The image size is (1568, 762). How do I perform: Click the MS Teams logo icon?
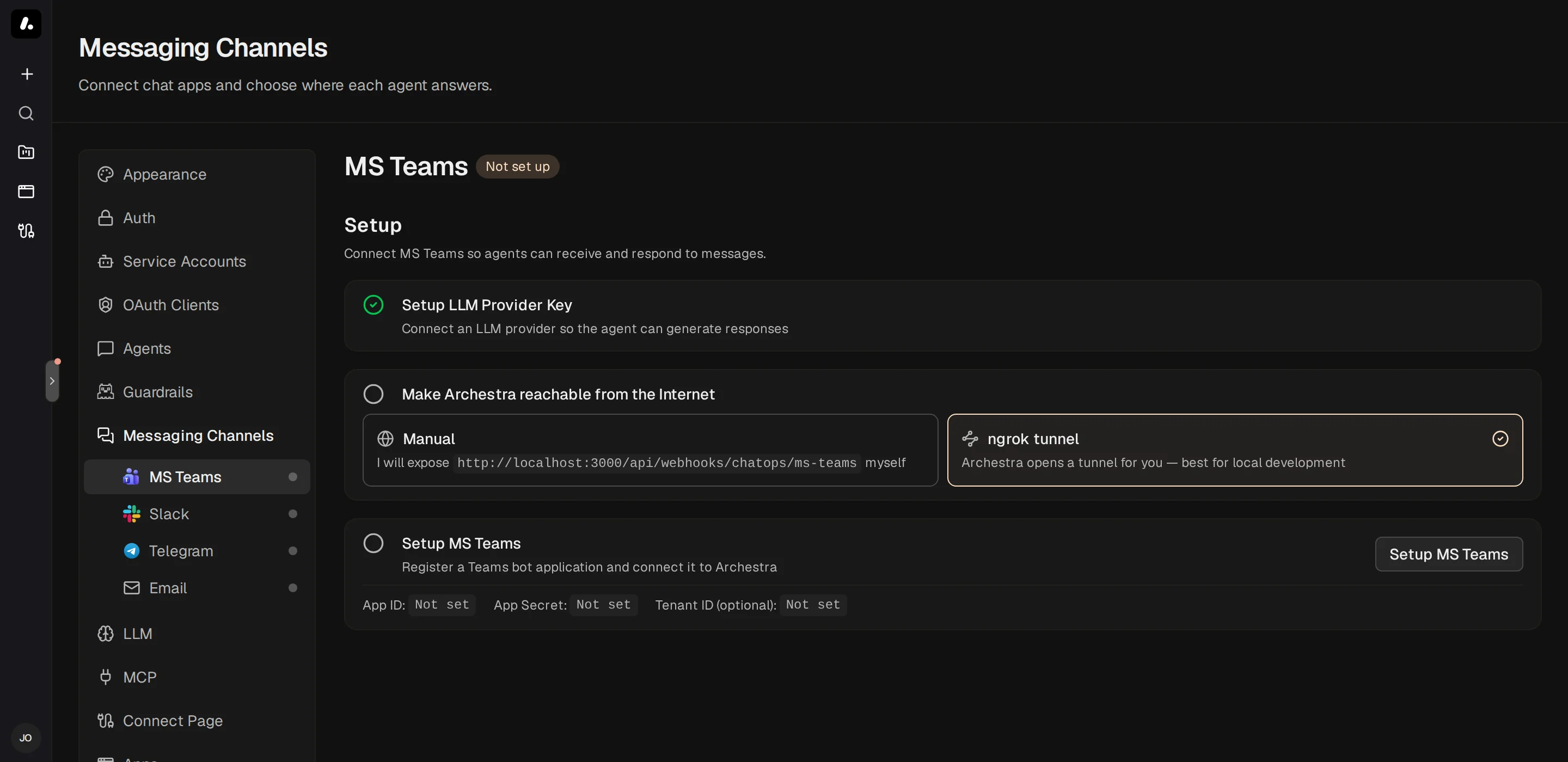(131, 477)
